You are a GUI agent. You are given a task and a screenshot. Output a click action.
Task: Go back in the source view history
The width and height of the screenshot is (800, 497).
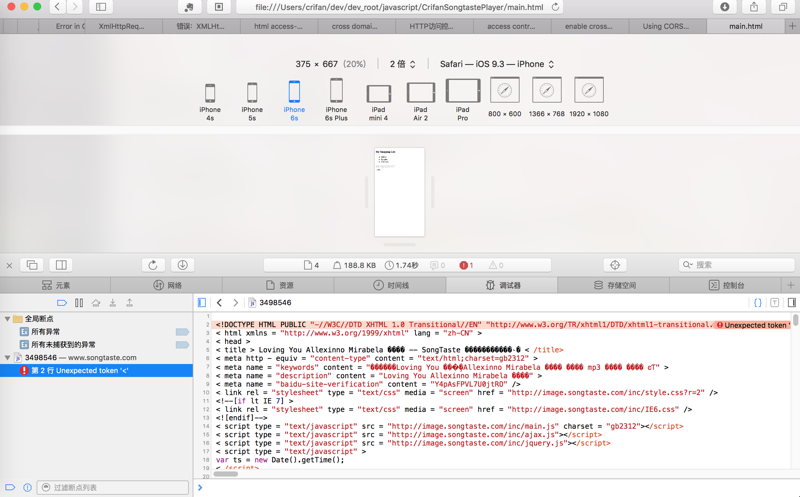pos(219,303)
